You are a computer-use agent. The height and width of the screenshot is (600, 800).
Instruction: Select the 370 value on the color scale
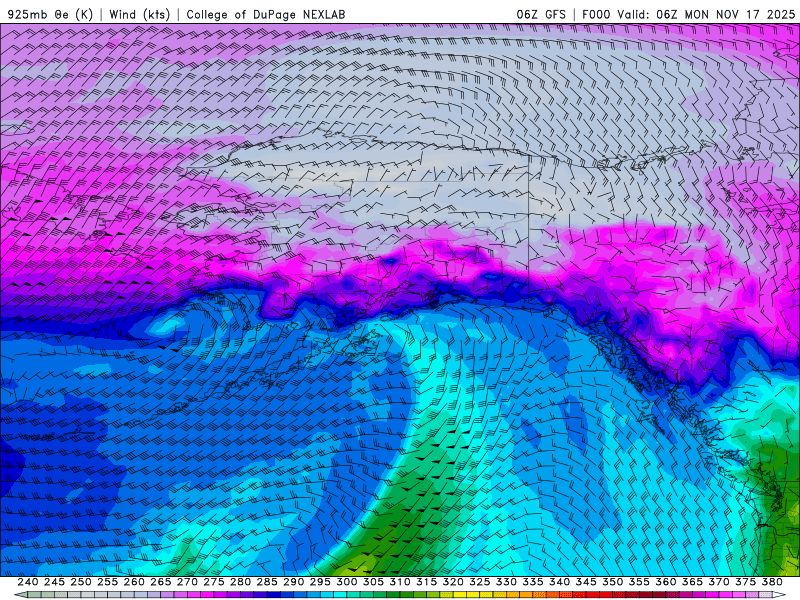tap(719, 582)
